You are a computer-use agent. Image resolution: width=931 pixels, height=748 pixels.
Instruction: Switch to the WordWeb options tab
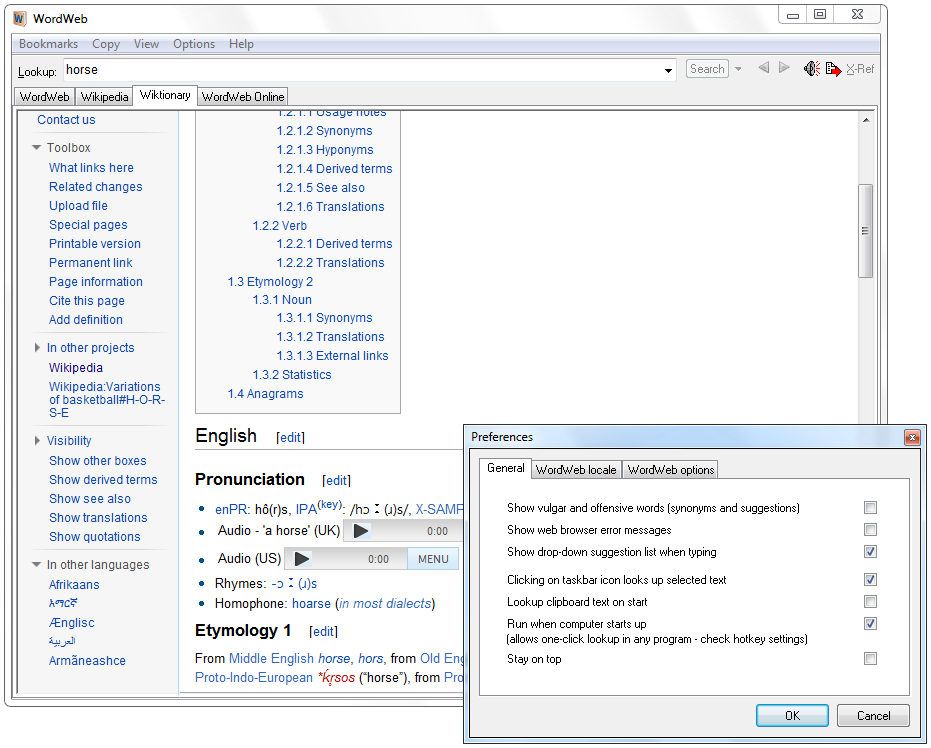click(671, 470)
